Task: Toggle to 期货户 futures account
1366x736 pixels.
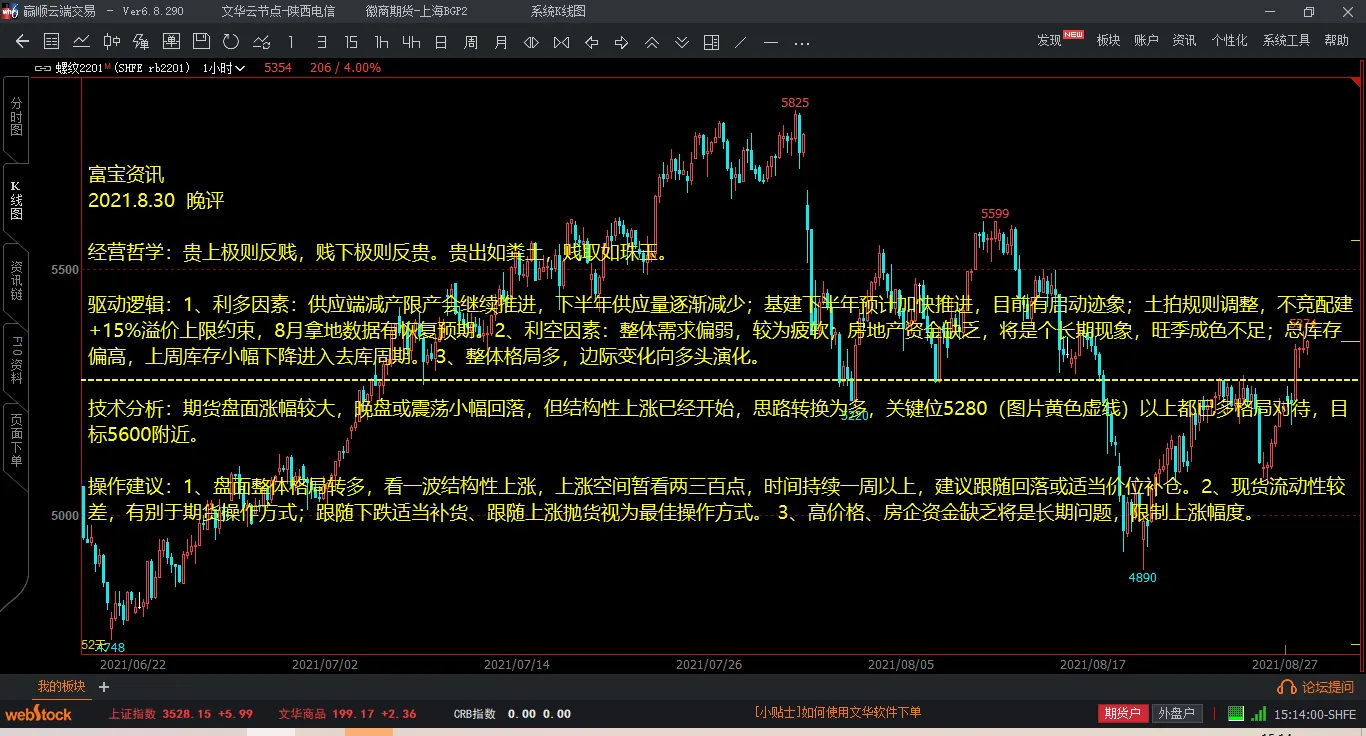Action: tap(1122, 713)
